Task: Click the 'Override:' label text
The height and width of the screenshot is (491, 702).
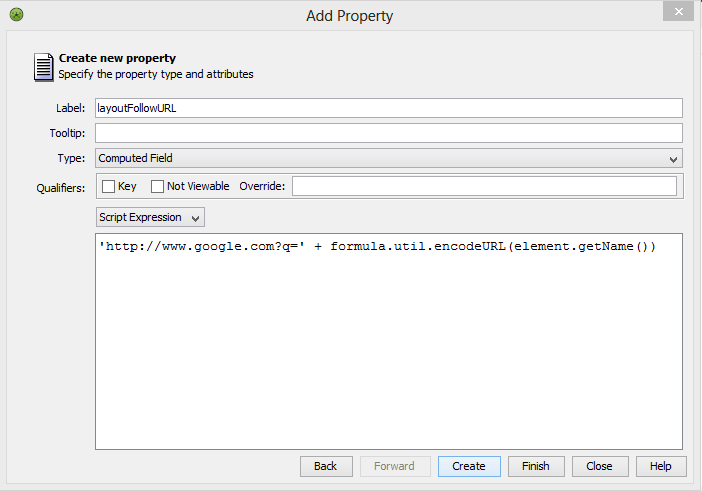Action: click(262, 186)
